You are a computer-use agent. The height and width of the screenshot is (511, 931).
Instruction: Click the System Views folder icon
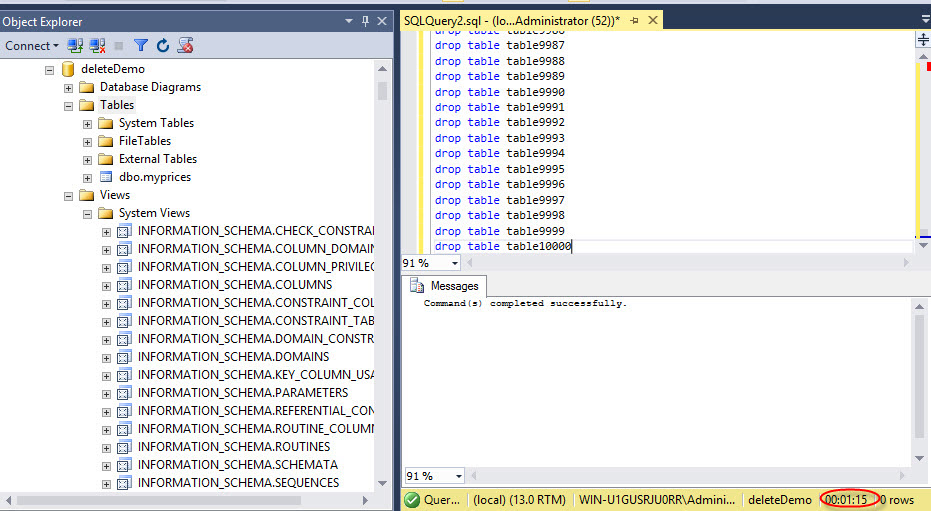click(x=106, y=213)
